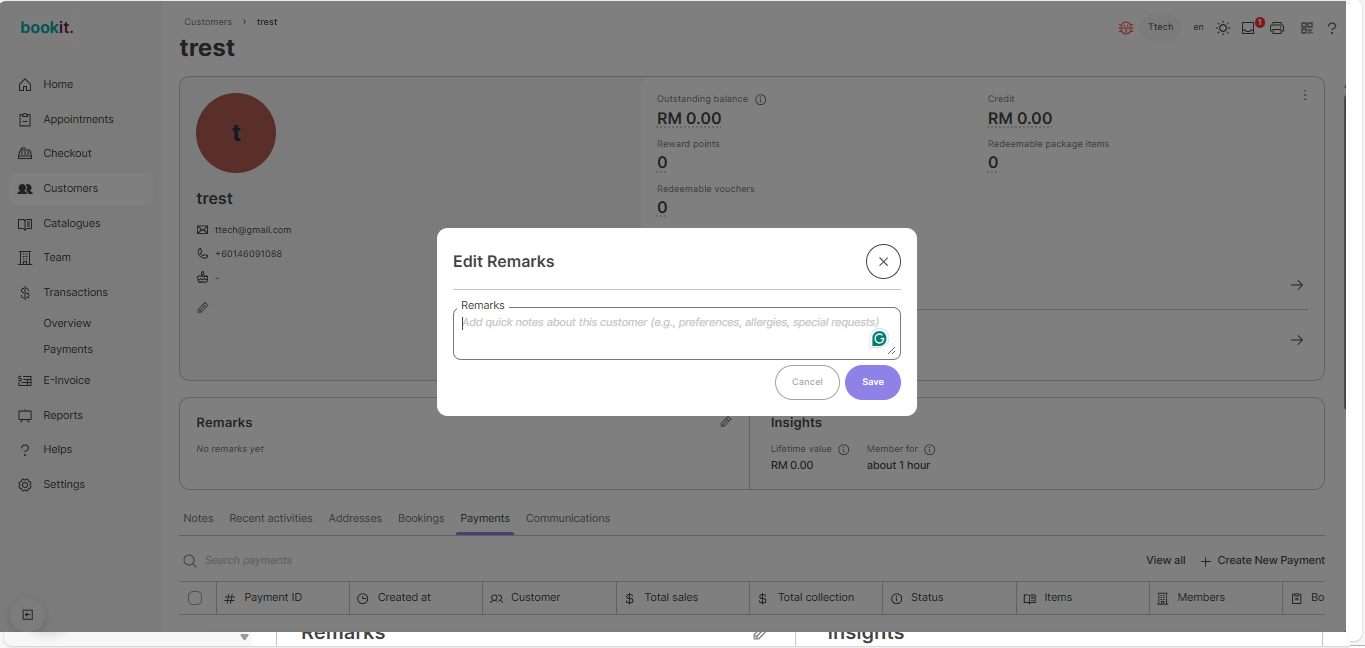Click the Cancel button in dialog
The image size is (1365, 648).
pyautogui.click(x=807, y=382)
